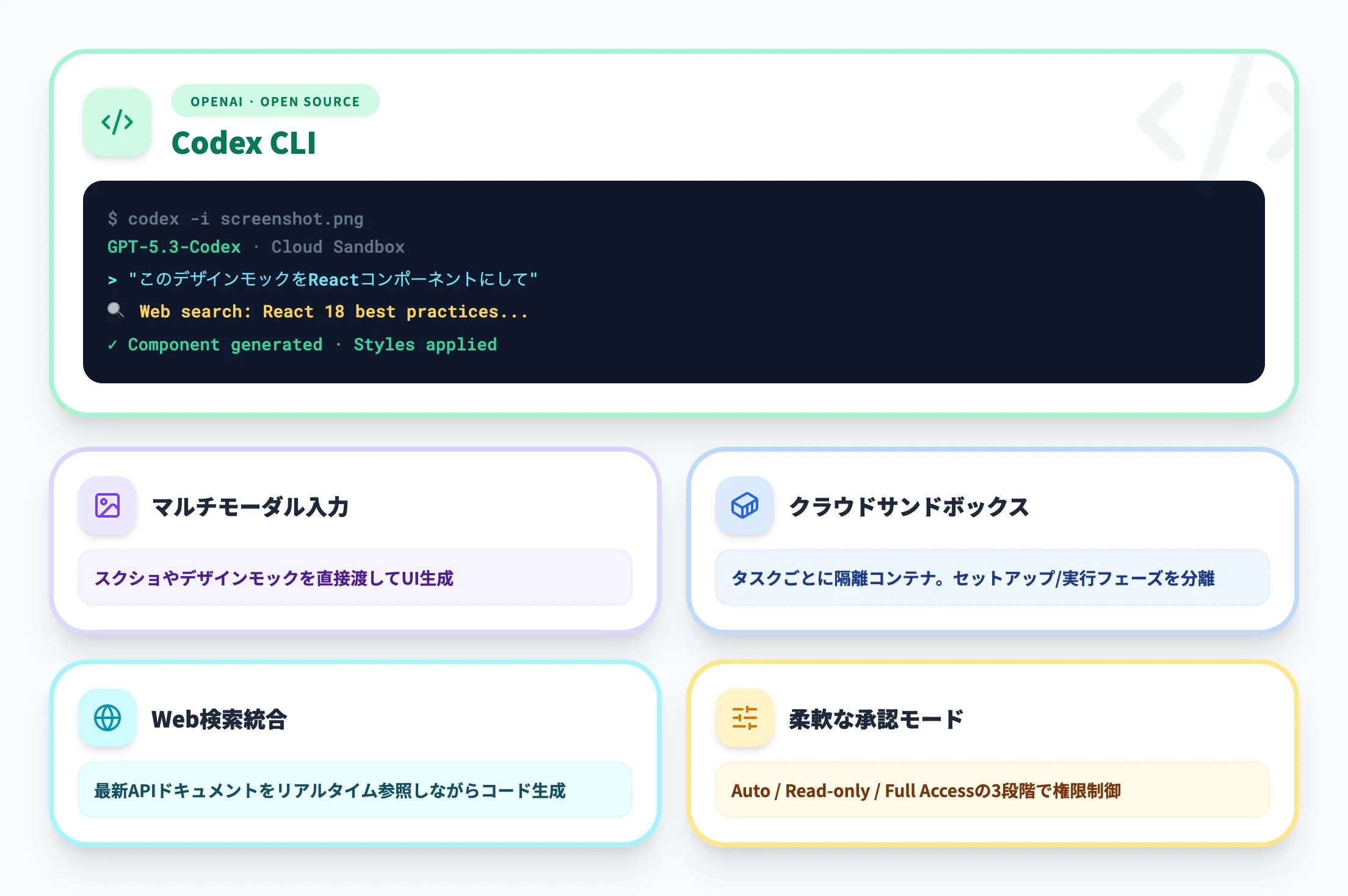1348x896 pixels.
Task: Open the GPT-5.3-Codex model selector
Action: [173, 247]
